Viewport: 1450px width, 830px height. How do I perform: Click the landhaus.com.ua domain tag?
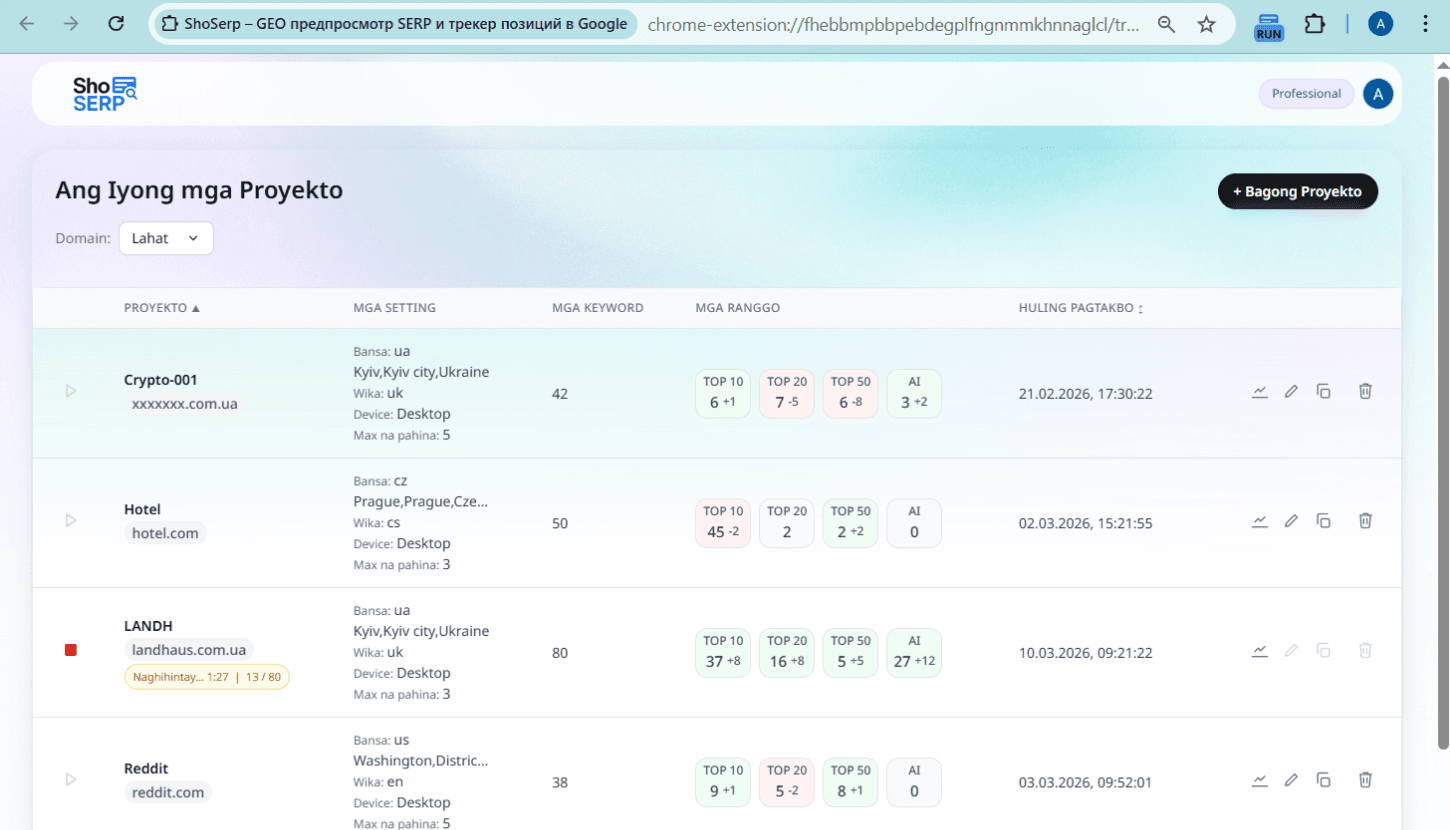click(x=189, y=650)
